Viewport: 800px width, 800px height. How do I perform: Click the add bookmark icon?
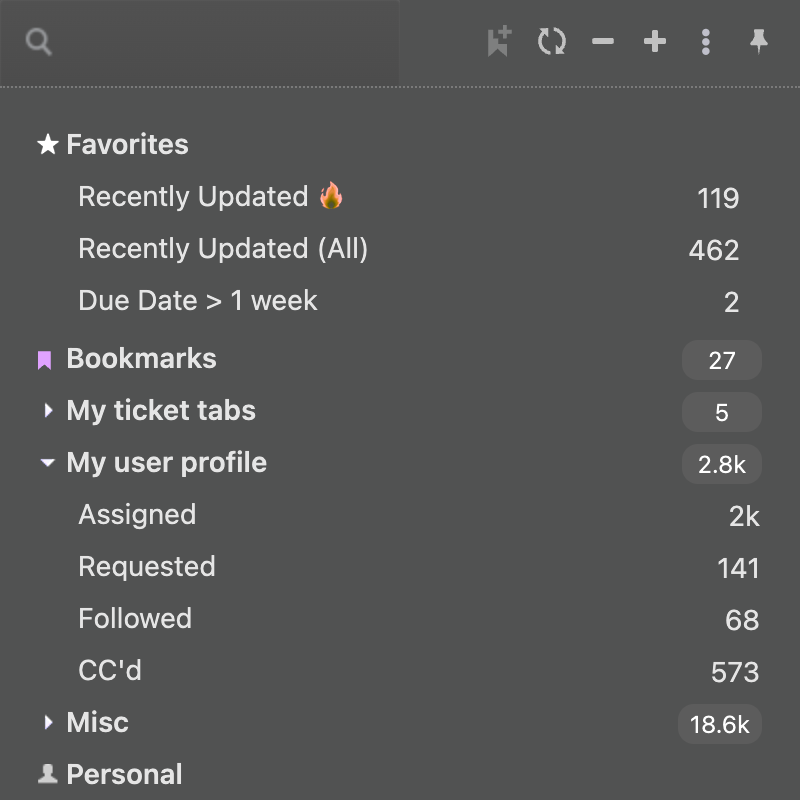click(499, 41)
